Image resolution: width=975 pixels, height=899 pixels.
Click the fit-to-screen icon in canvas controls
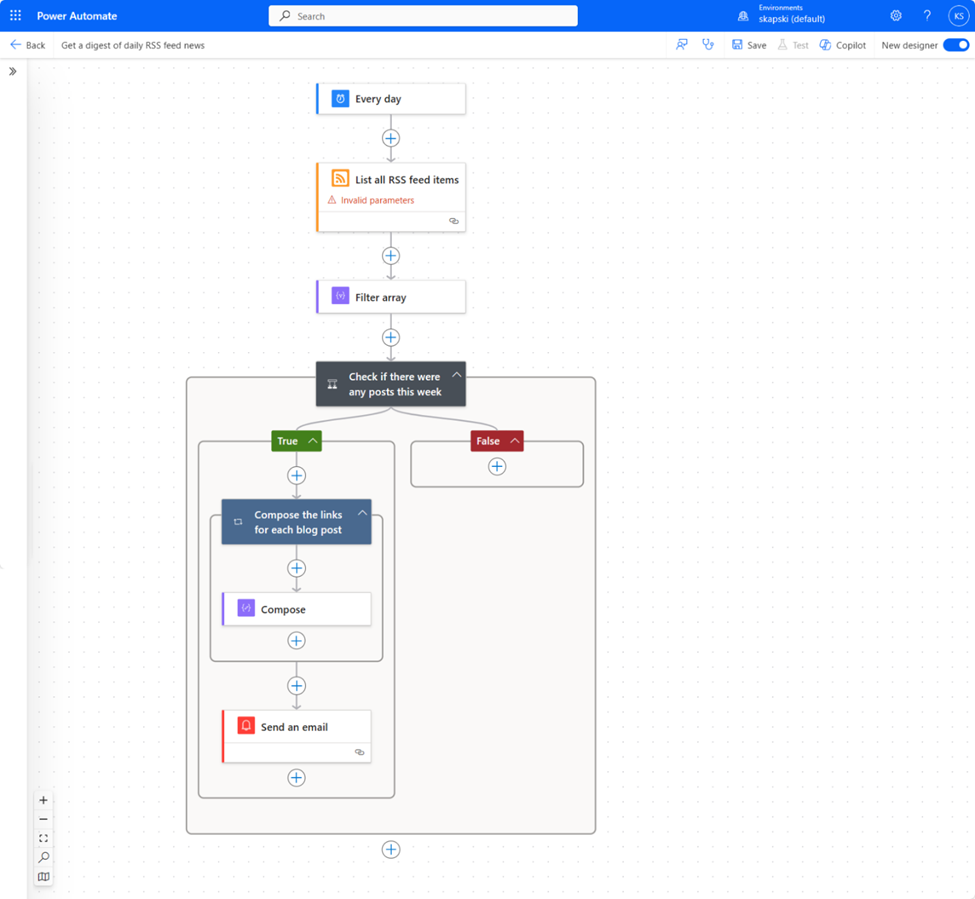(43, 838)
